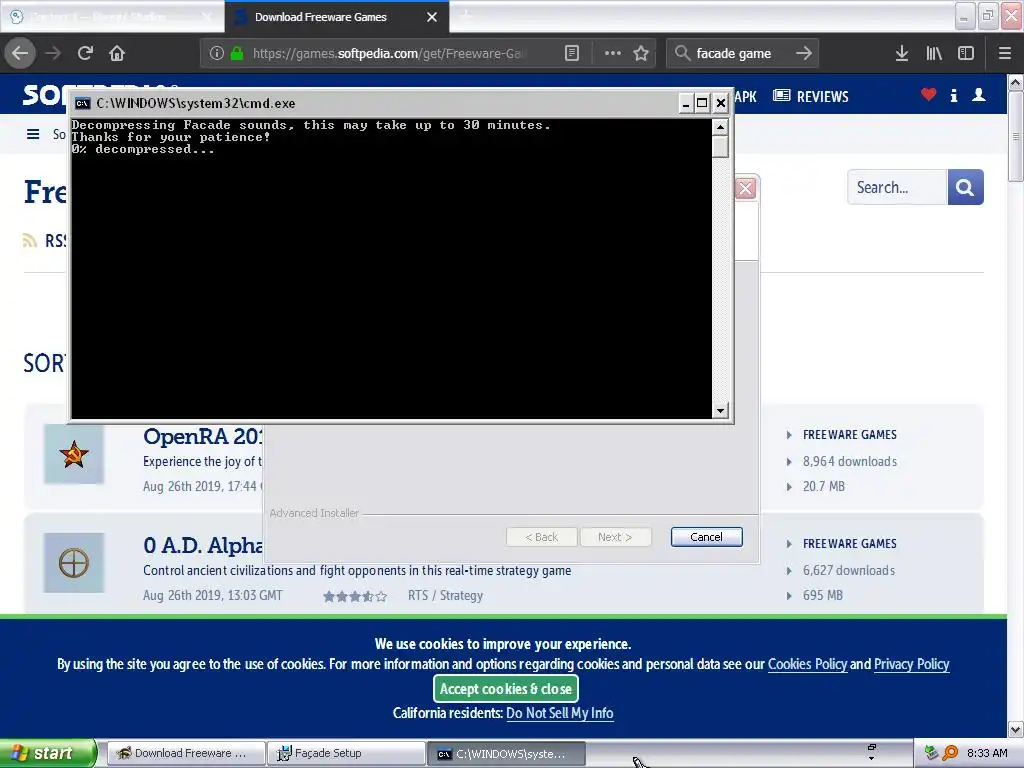Screen dimensions: 1024x768
Task: Click browser page scrollbar up arrow
Action: click(x=1016, y=82)
